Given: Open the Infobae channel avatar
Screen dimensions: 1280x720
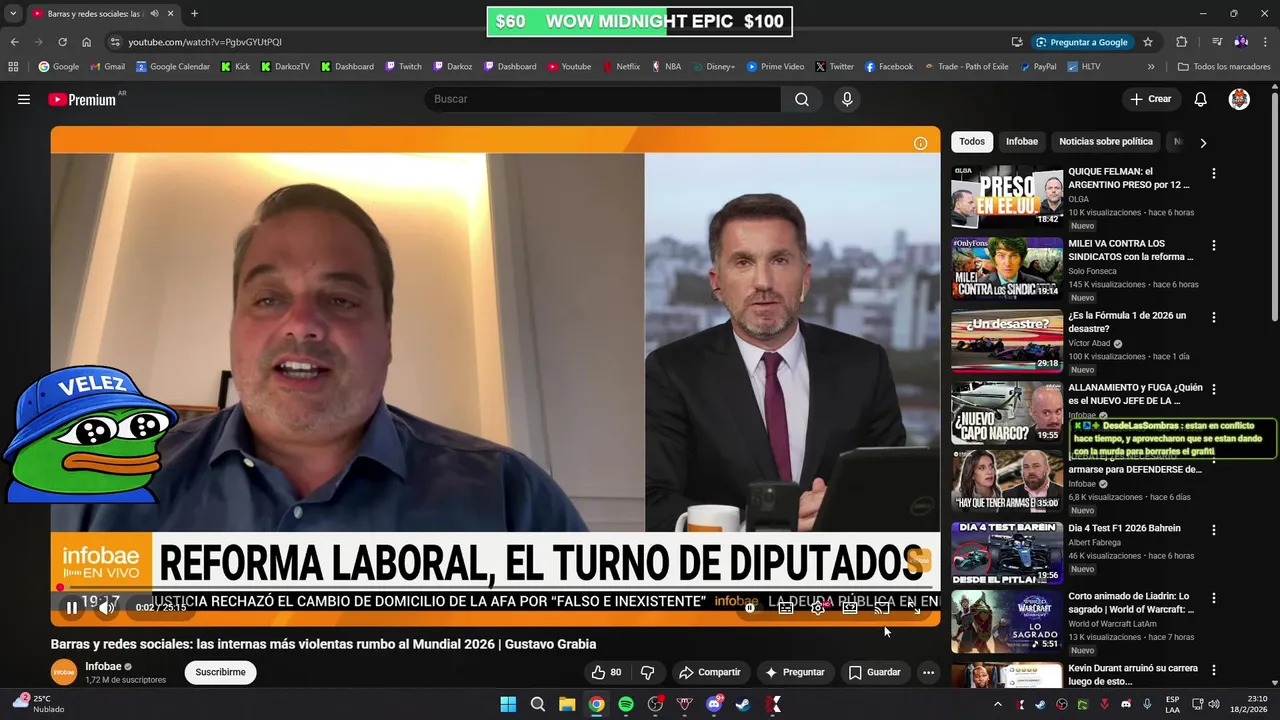Looking at the screenshot, I should [x=64, y=672].
